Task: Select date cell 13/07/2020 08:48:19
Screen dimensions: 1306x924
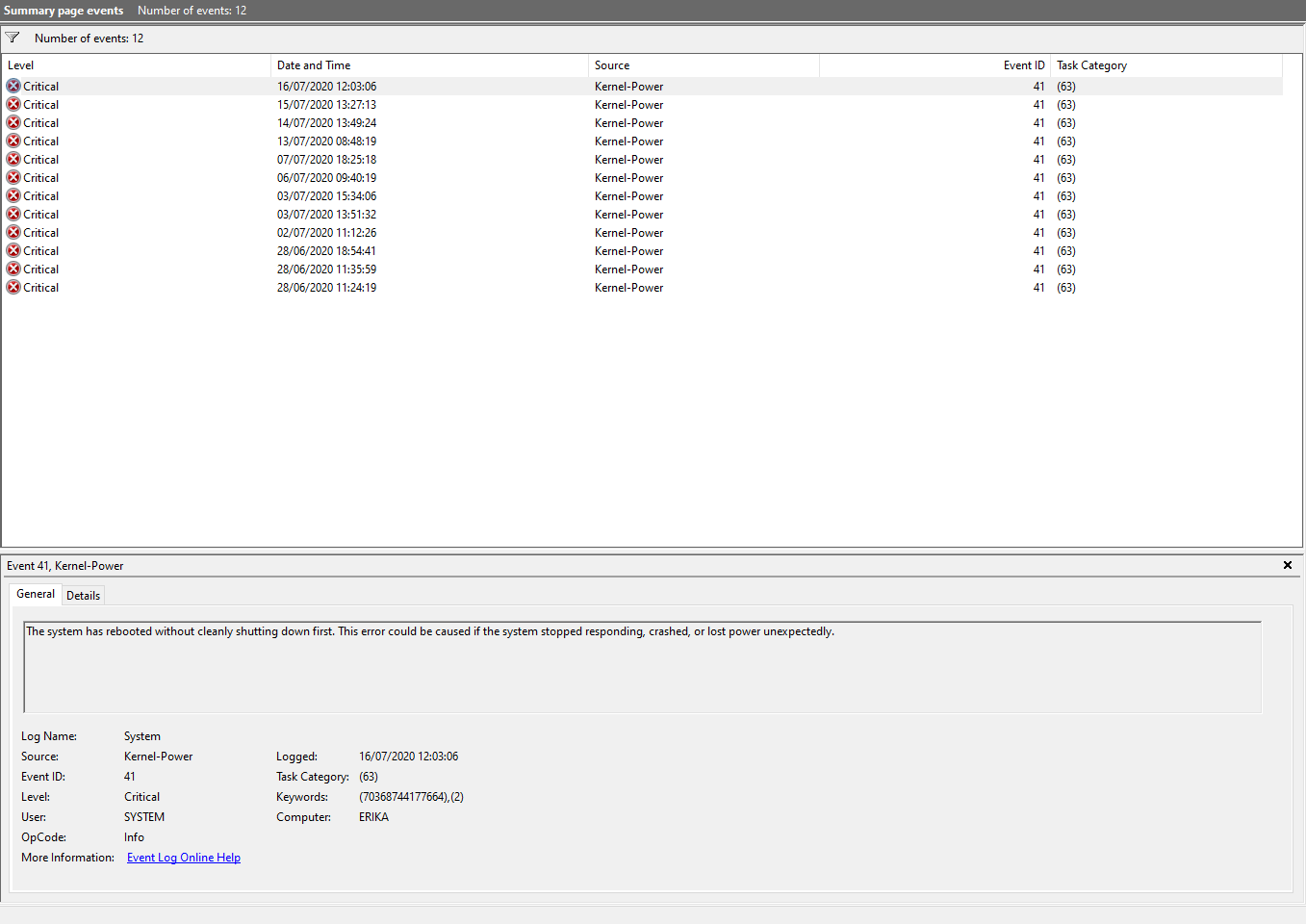Action: pos(326,141)
